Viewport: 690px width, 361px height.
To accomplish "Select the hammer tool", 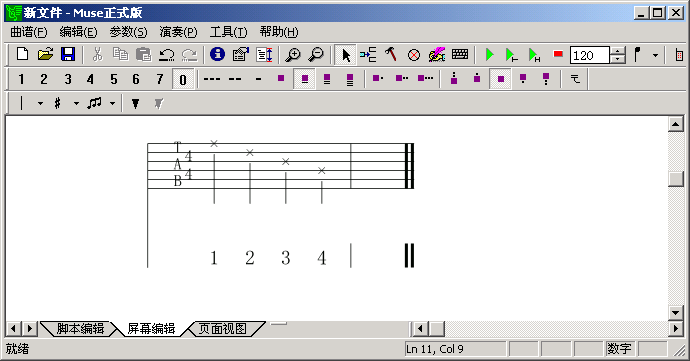I will (x=391, y=55).
